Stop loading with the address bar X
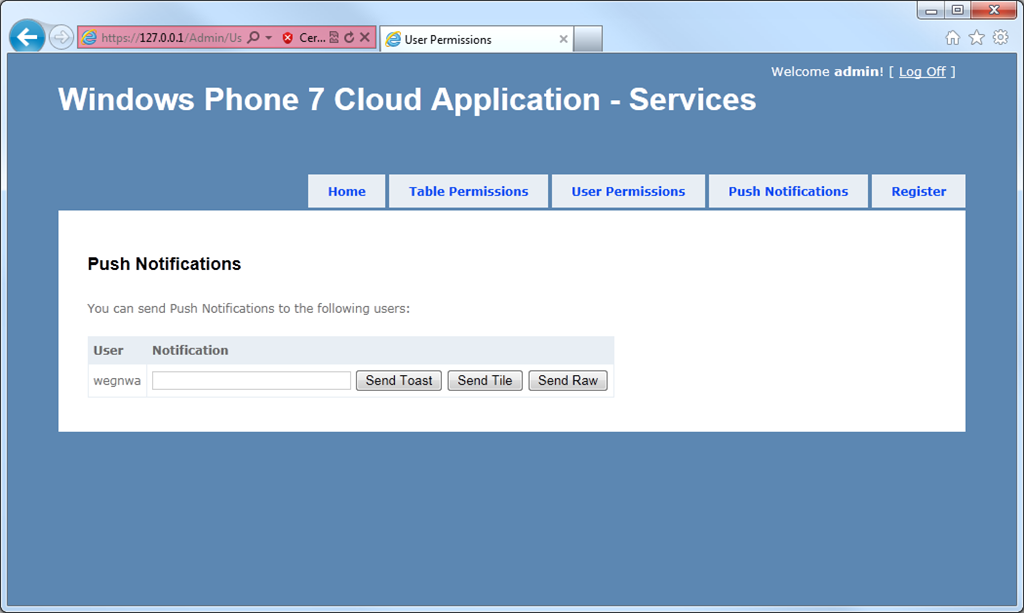The width and height of the screenshot is (1024, 613). [x=365, y=37]
